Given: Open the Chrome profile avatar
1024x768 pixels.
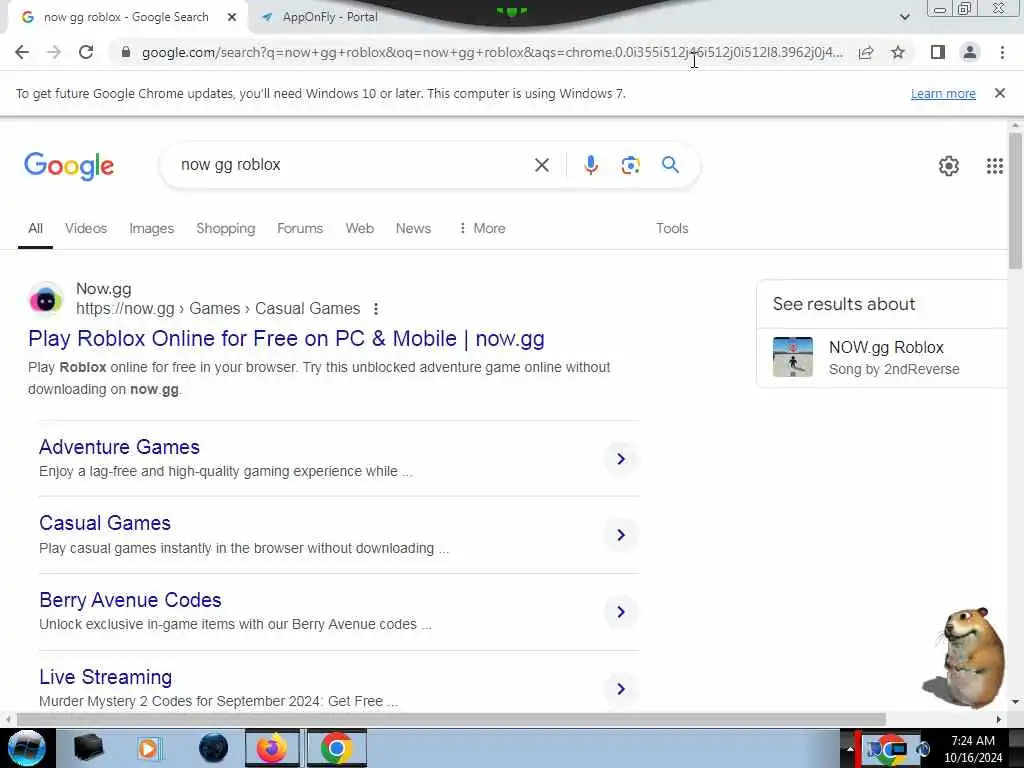Looking at the screenshot, I should point(970,52).
